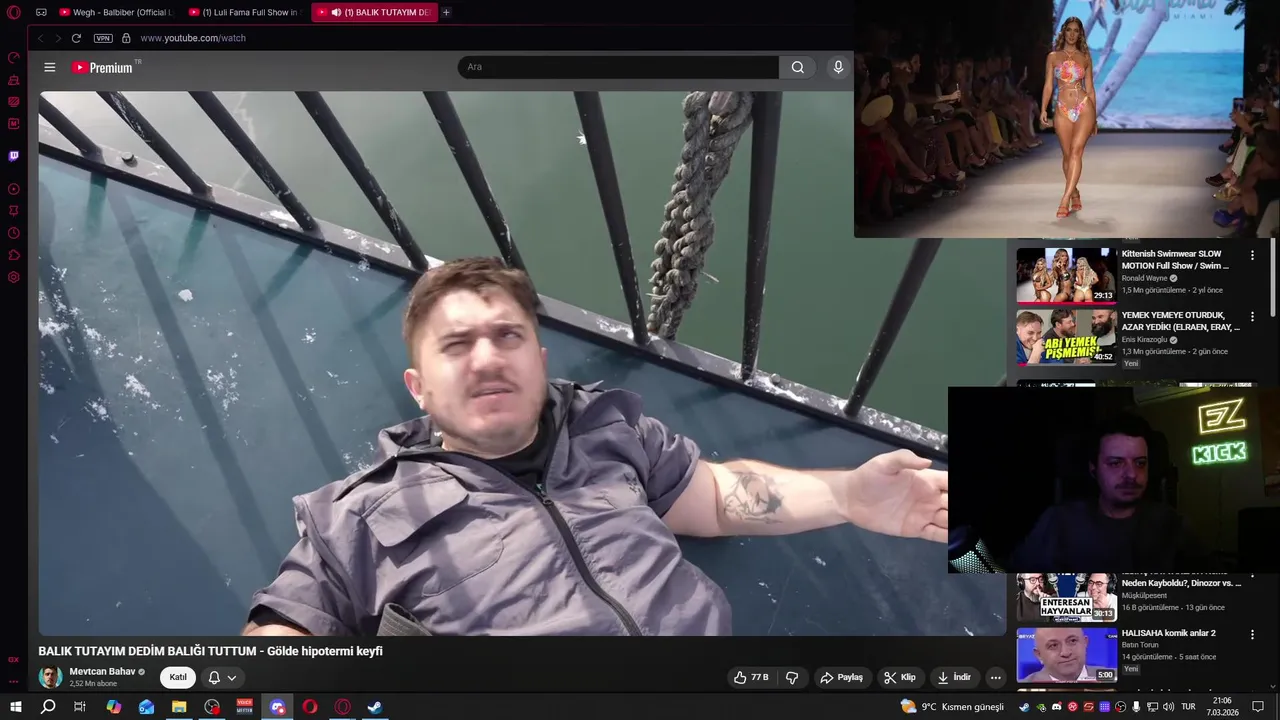Open options for YEMEK YEMEYE OTURDUK video
Viewport: 1280px width, 720px height.
tap(1252, 317)
